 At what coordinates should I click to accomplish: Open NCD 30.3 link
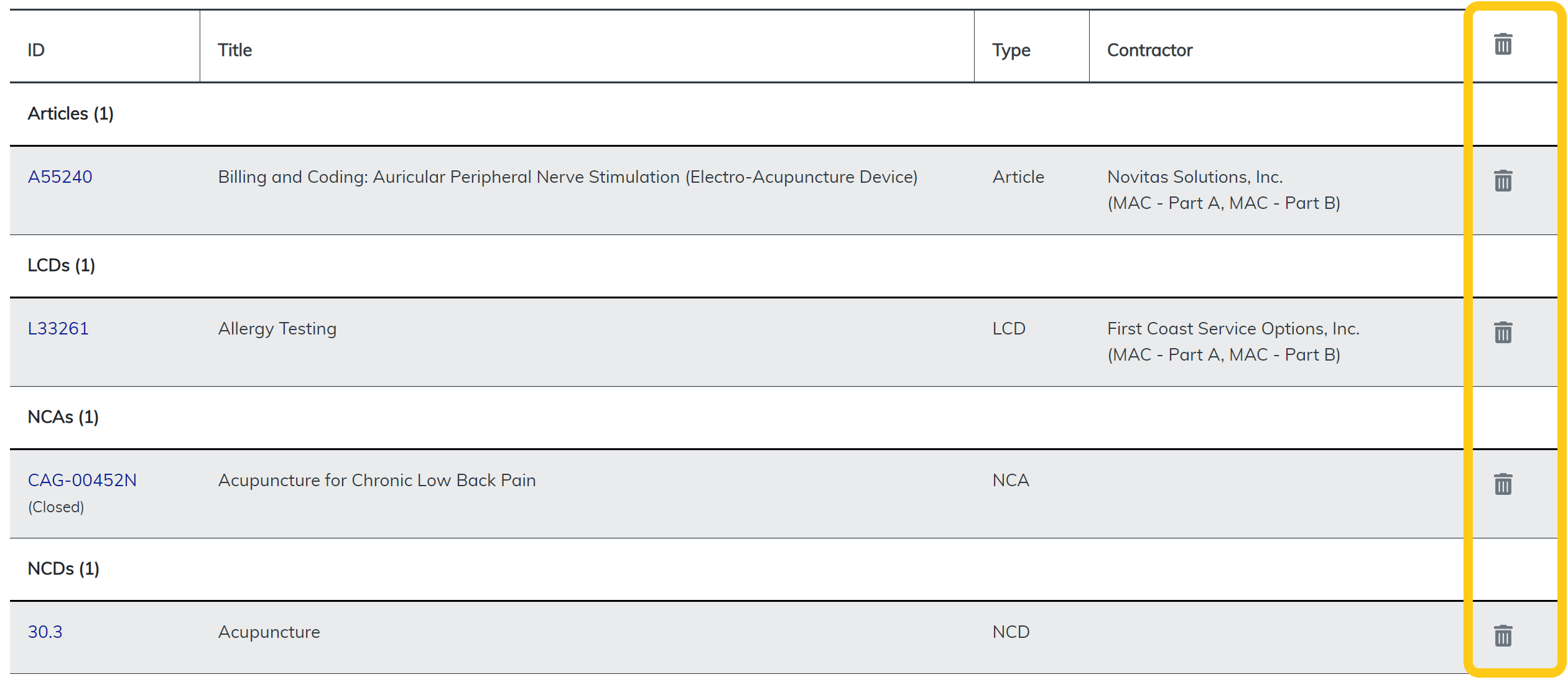[x=45, y=632]
